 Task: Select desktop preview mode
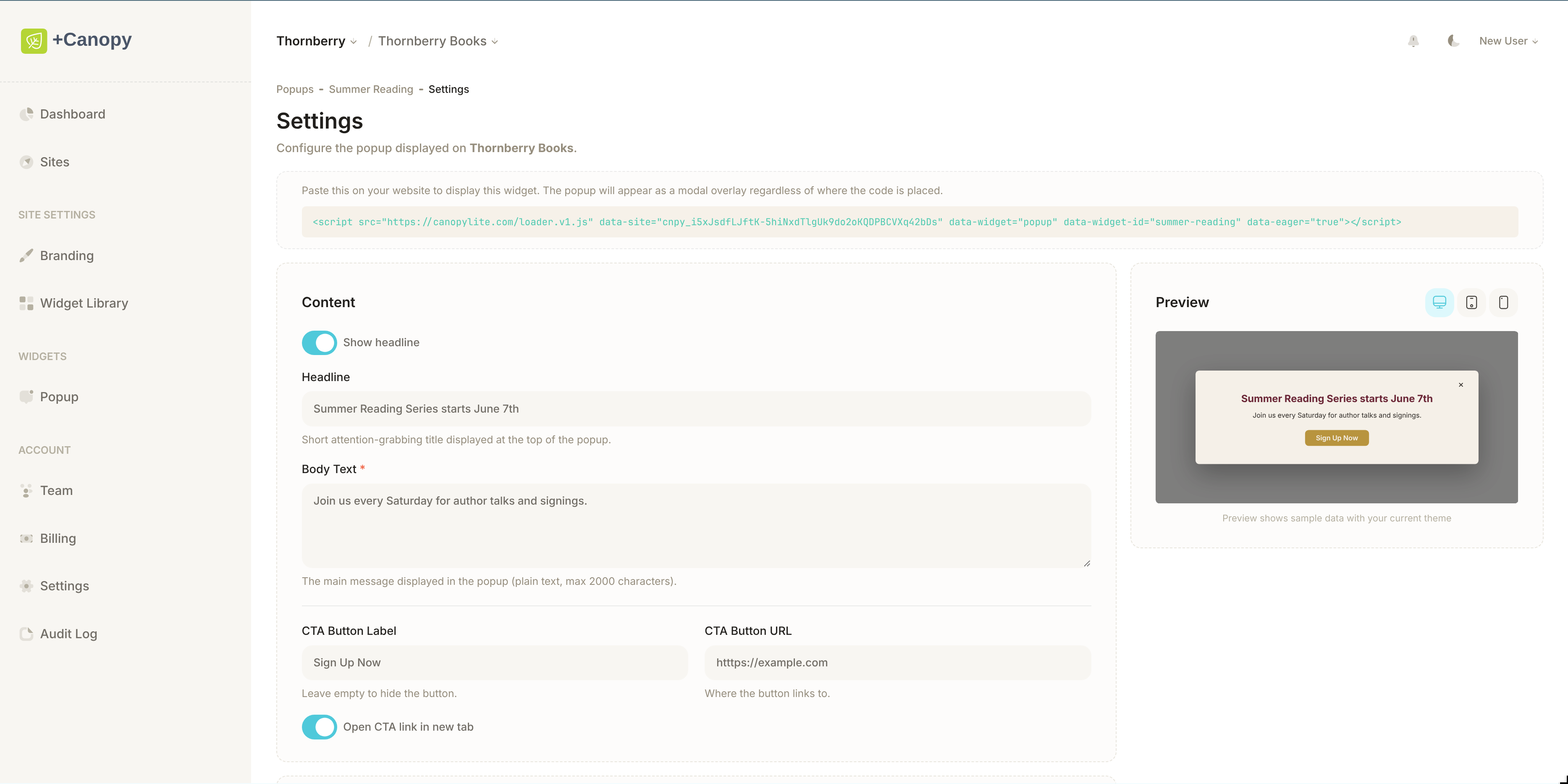pos(1440,303)
